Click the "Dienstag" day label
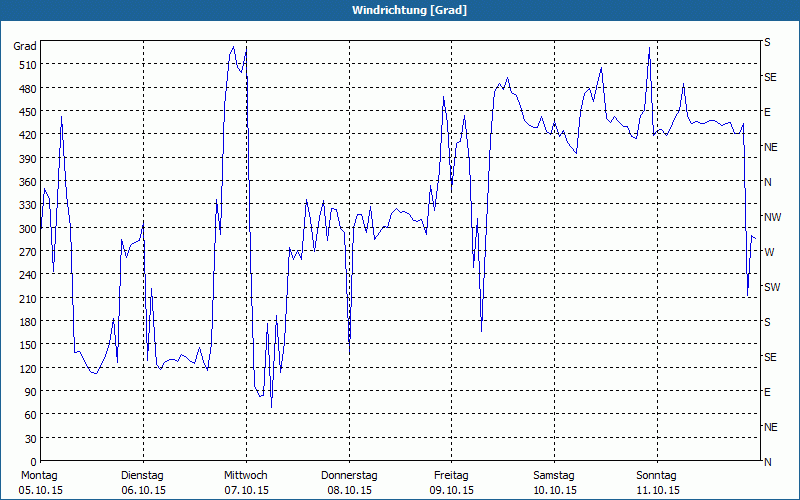800x500 pixels. pyautogui.click(x=142, y=476)
